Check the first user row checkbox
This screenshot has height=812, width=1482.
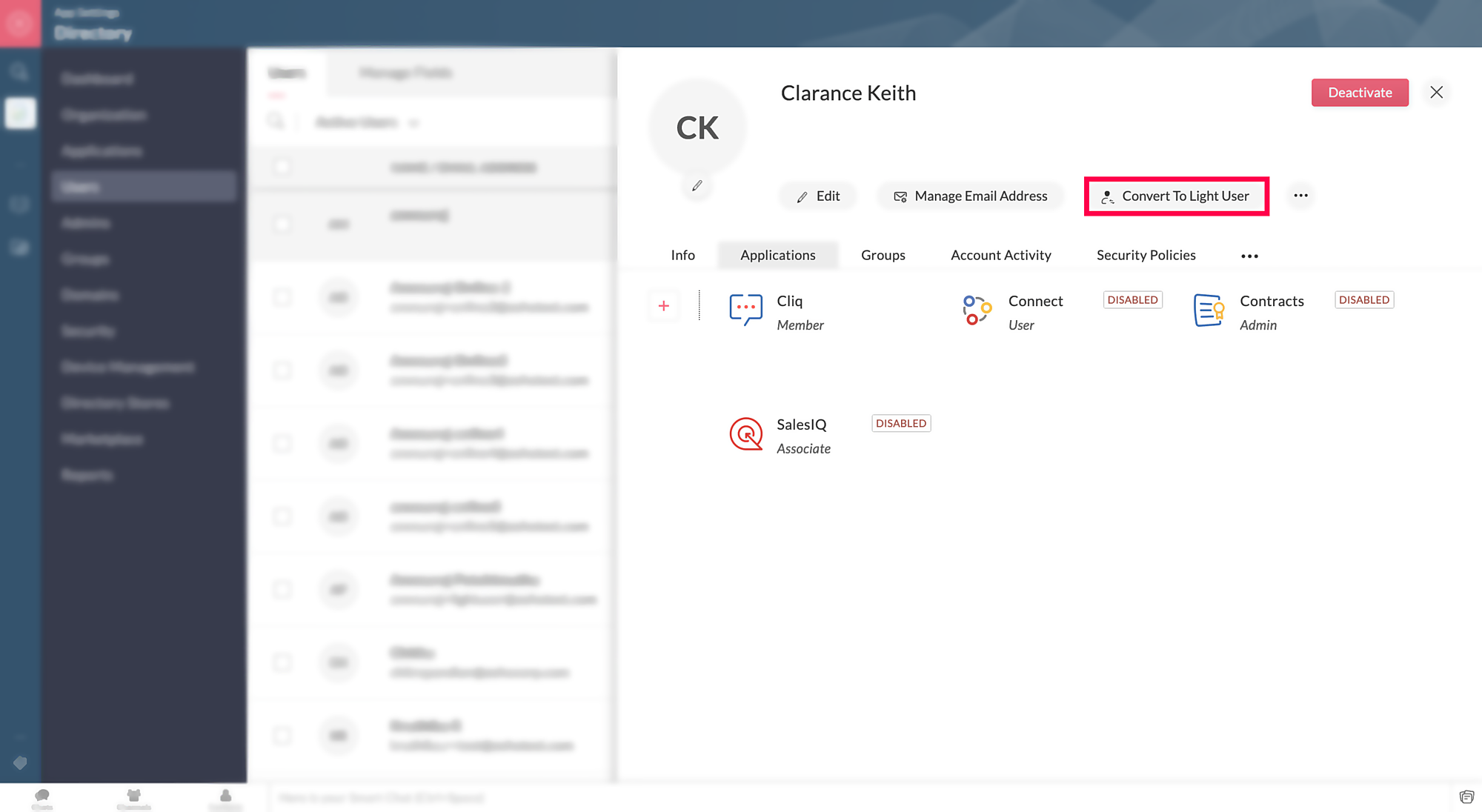pos(282,224)
